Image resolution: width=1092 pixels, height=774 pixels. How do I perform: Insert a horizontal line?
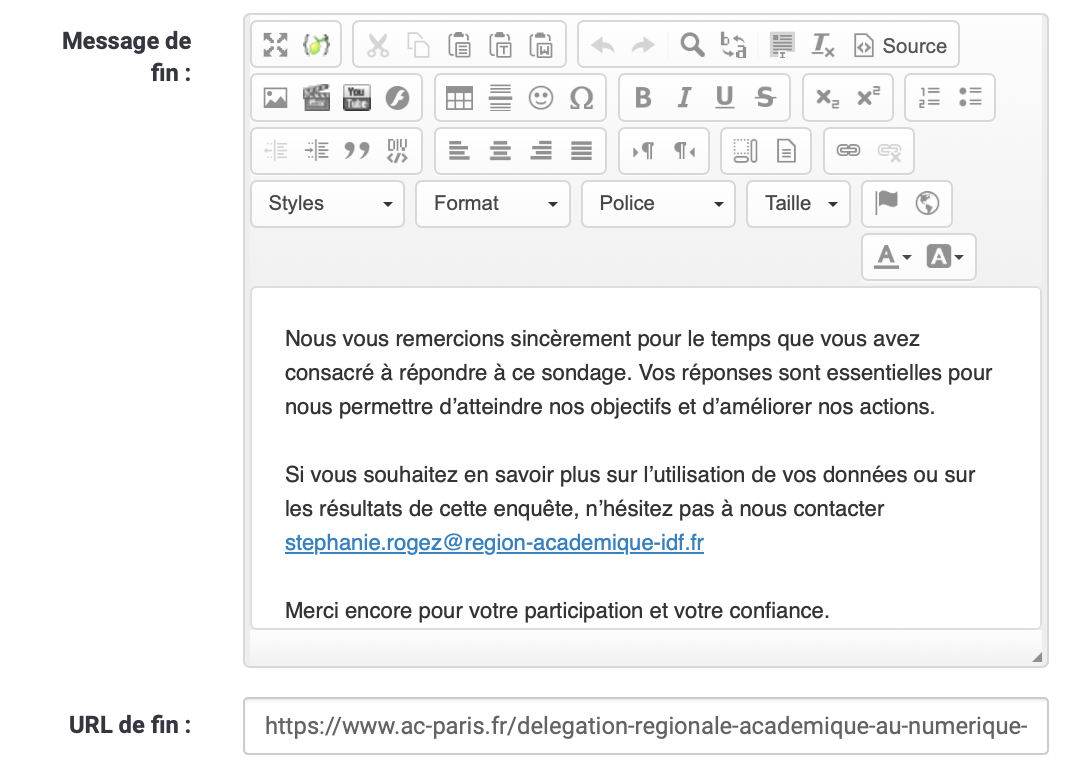pos(500,98)
